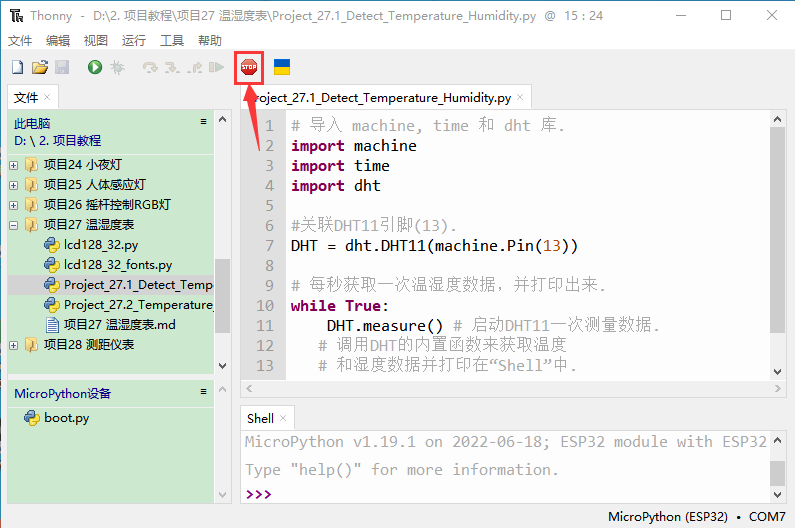This screenshot has height=528, width=795.
Task: Expand the 项目24 小夜灯 folder
Action: pos(14,165)
